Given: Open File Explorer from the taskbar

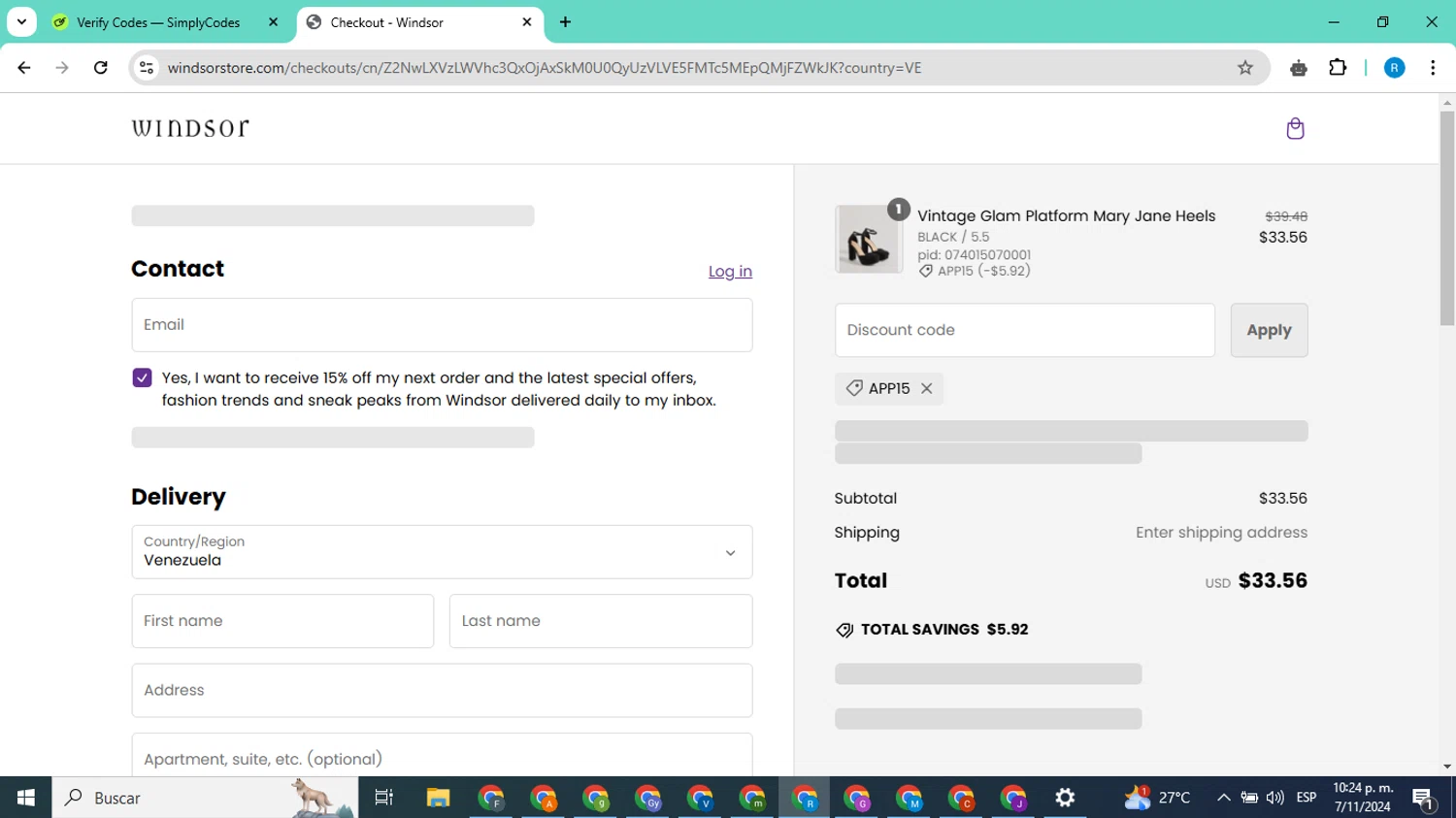Looking at the screenshot, I should [x=438, y=798].
